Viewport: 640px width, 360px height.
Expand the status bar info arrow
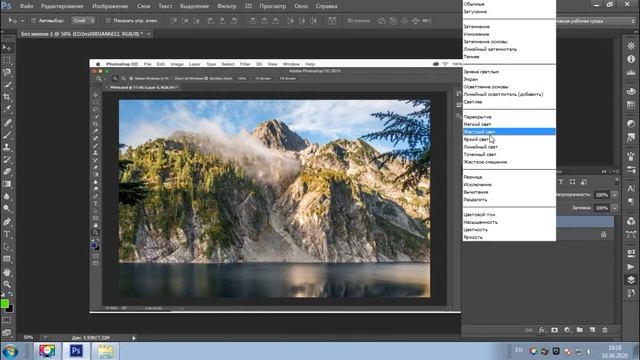click(133, 338)
